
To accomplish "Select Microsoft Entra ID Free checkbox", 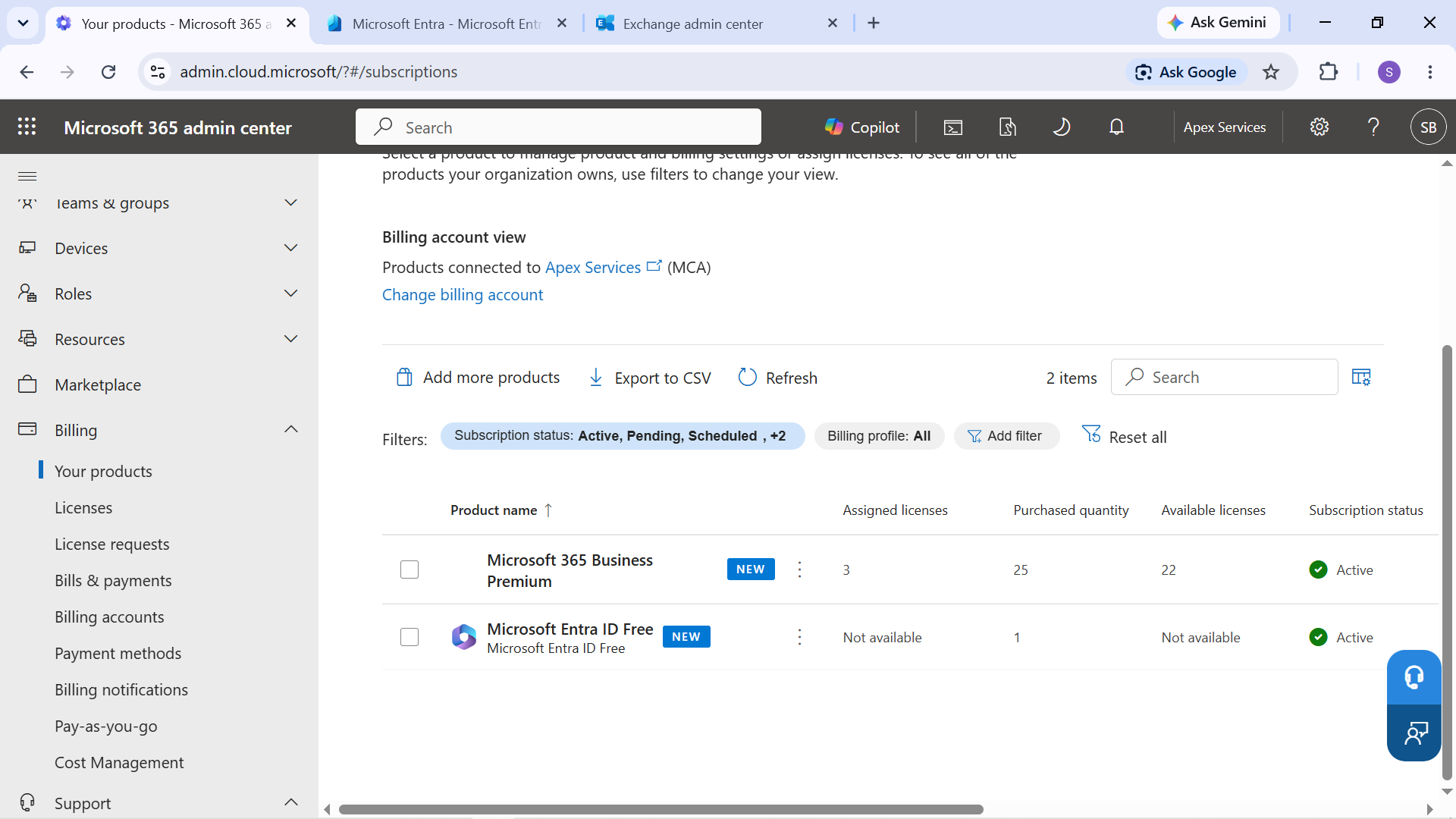I will [x=409, y=637].
